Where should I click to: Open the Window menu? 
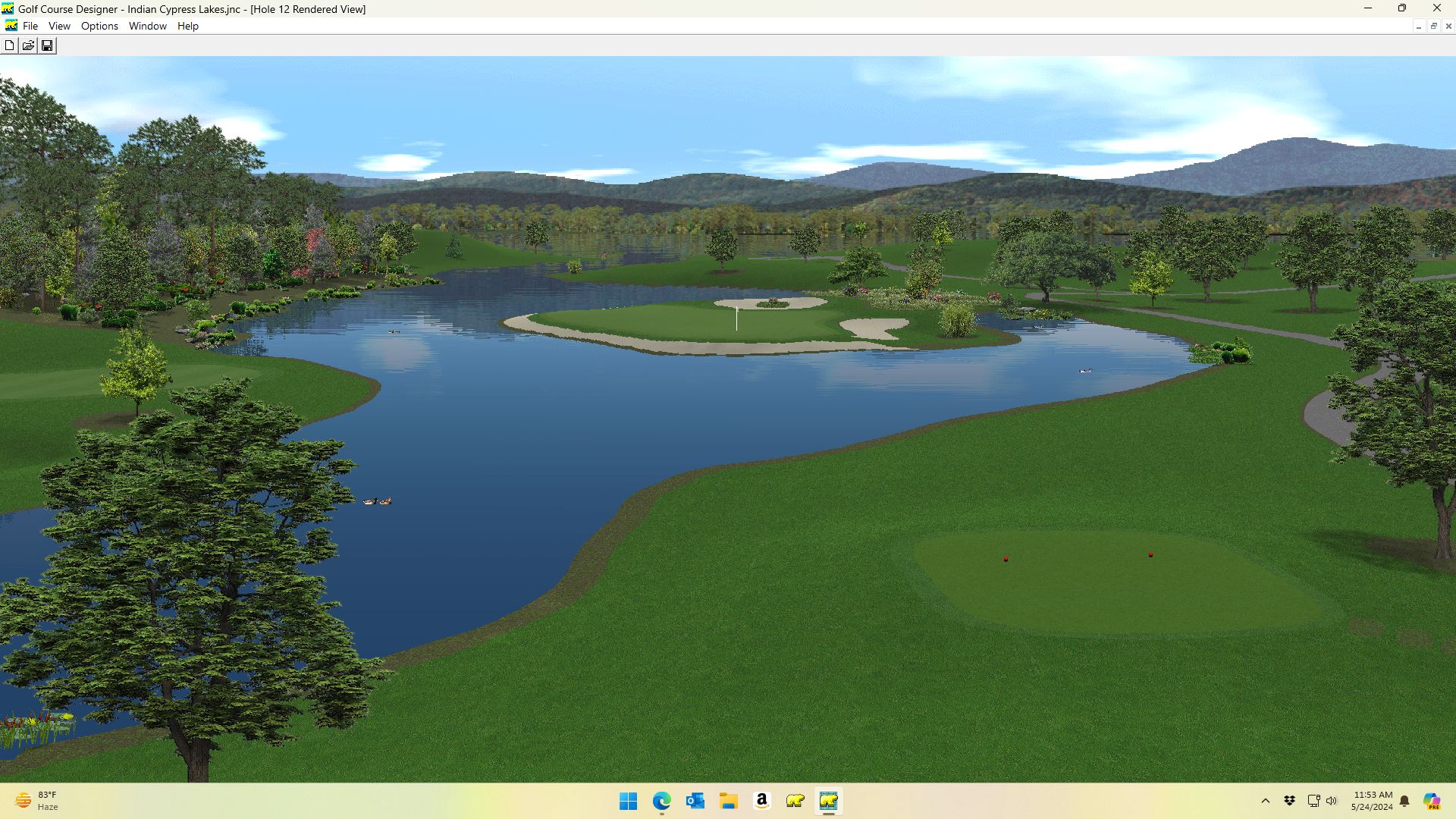point(148,26)
